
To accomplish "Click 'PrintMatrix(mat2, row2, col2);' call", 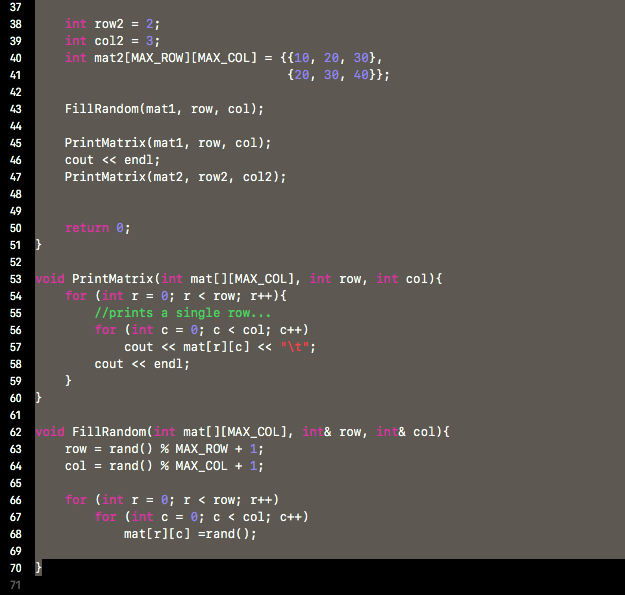I will pos(175,177).
